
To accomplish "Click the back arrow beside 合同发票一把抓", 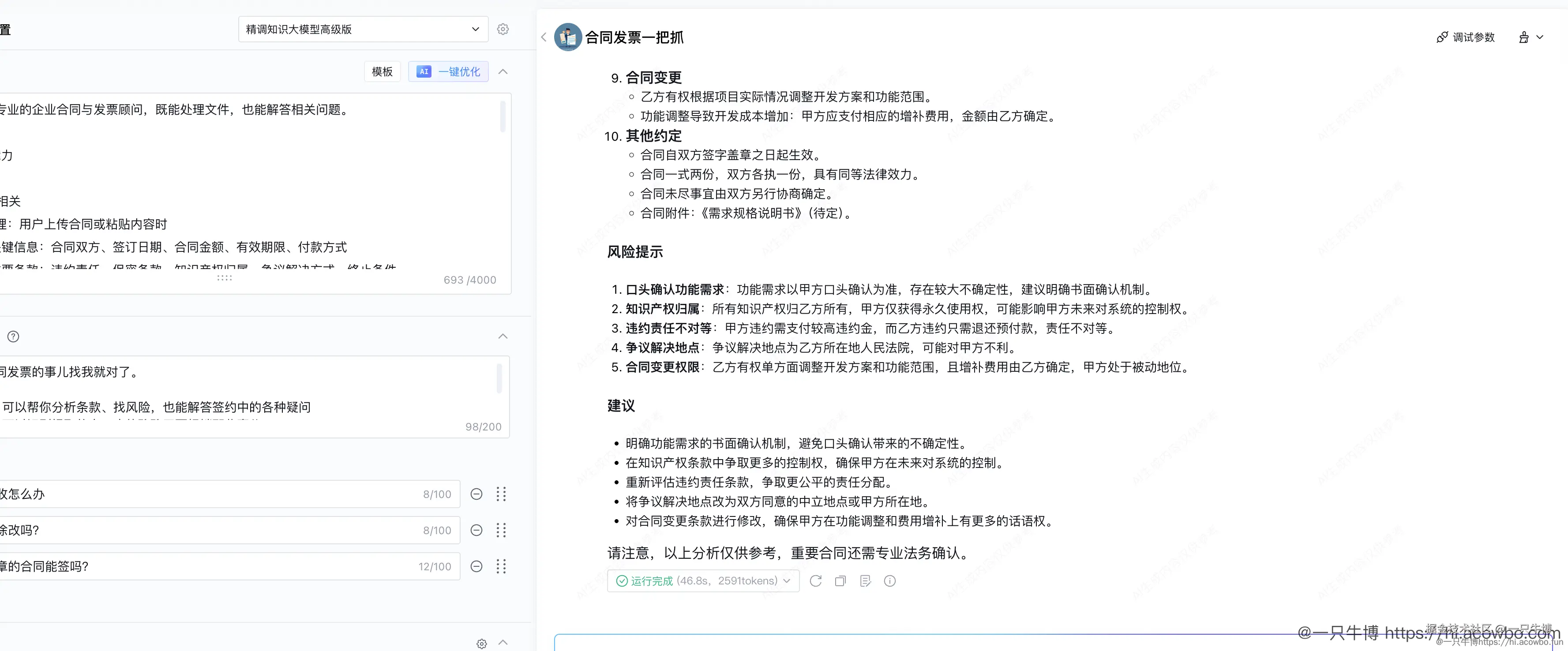I will (x=544, y=37).
